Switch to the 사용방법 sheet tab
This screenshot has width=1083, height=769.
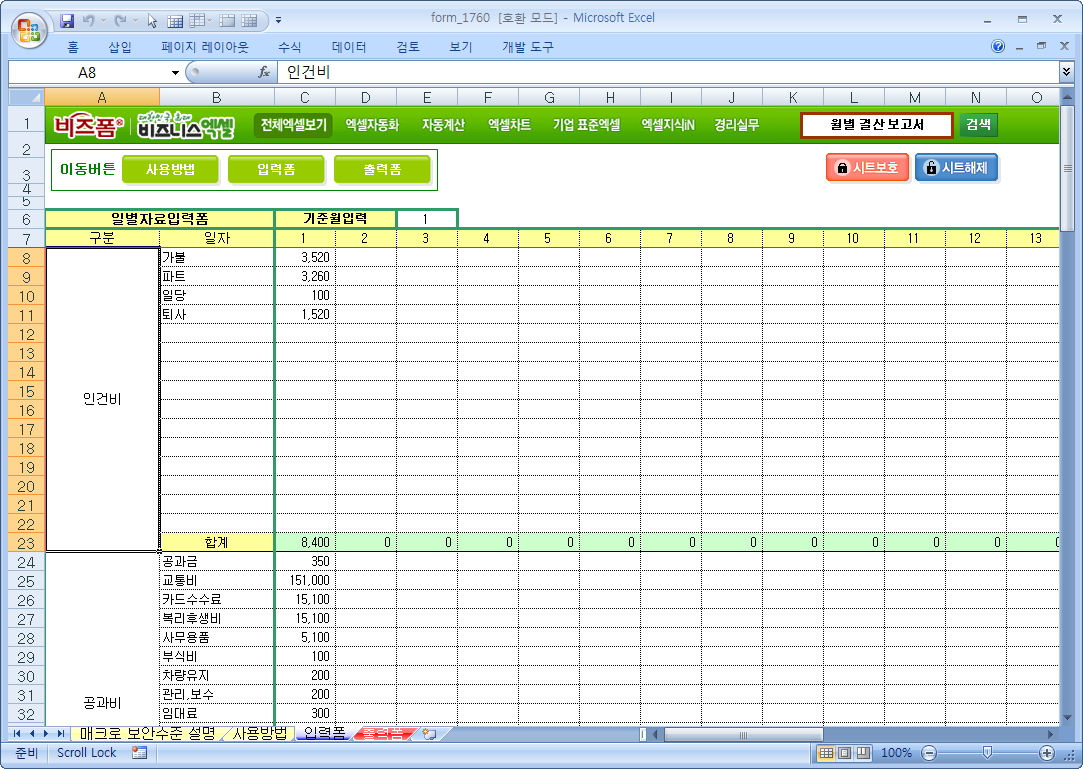pyautogui.click(x=259, y=734)
